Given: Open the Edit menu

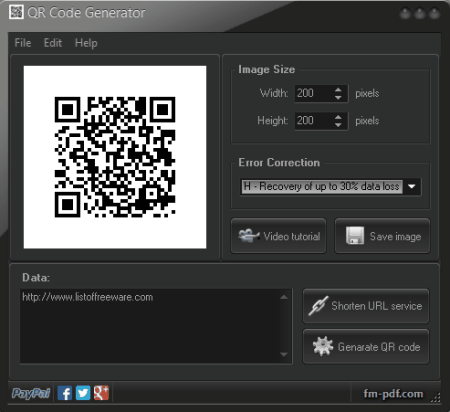Looking at the screenshot, I should (53, 43).
